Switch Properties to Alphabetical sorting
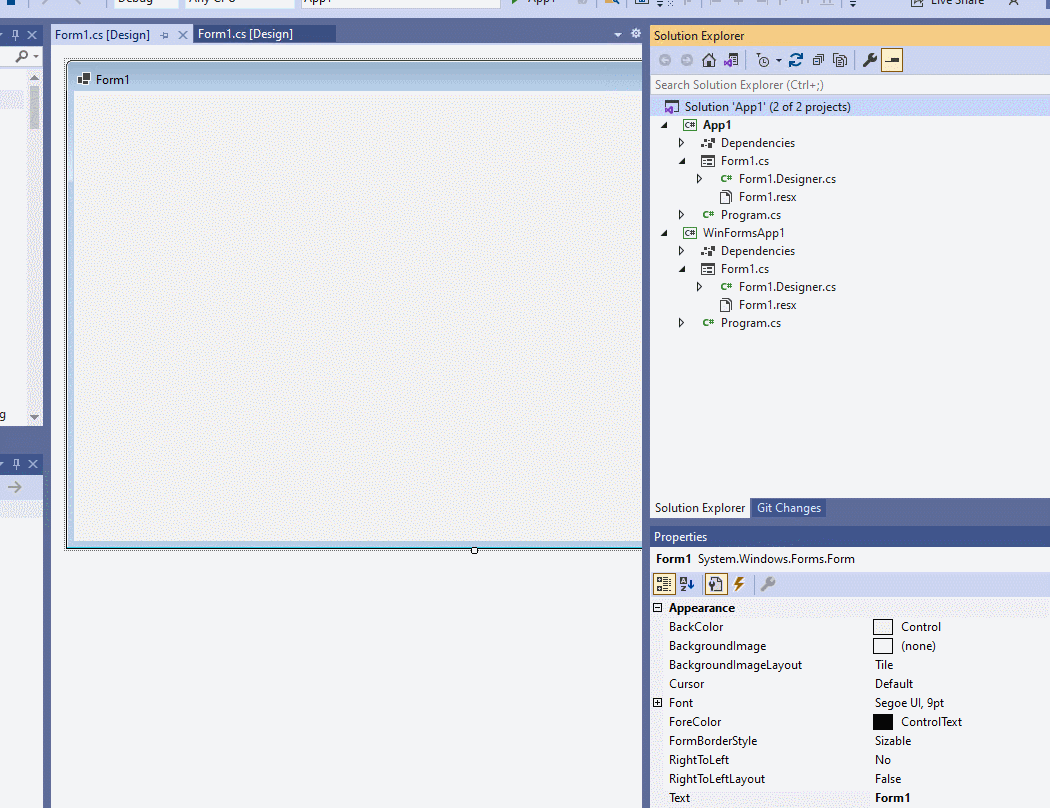Image resolution: width=1050 pixels, height=808 pixels. (x=686, y=584)
